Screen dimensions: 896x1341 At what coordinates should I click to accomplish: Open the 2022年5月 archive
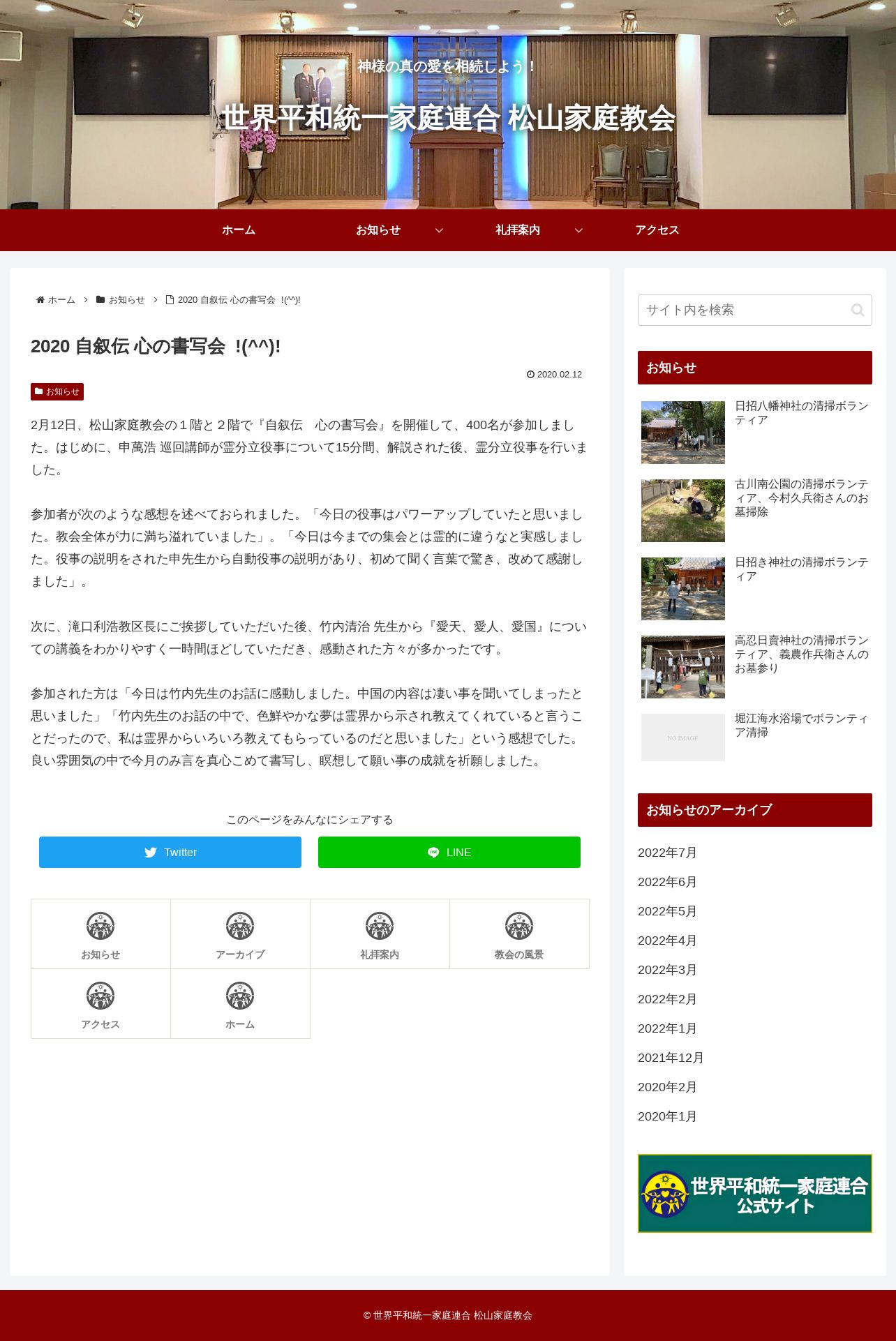point(667,911)
